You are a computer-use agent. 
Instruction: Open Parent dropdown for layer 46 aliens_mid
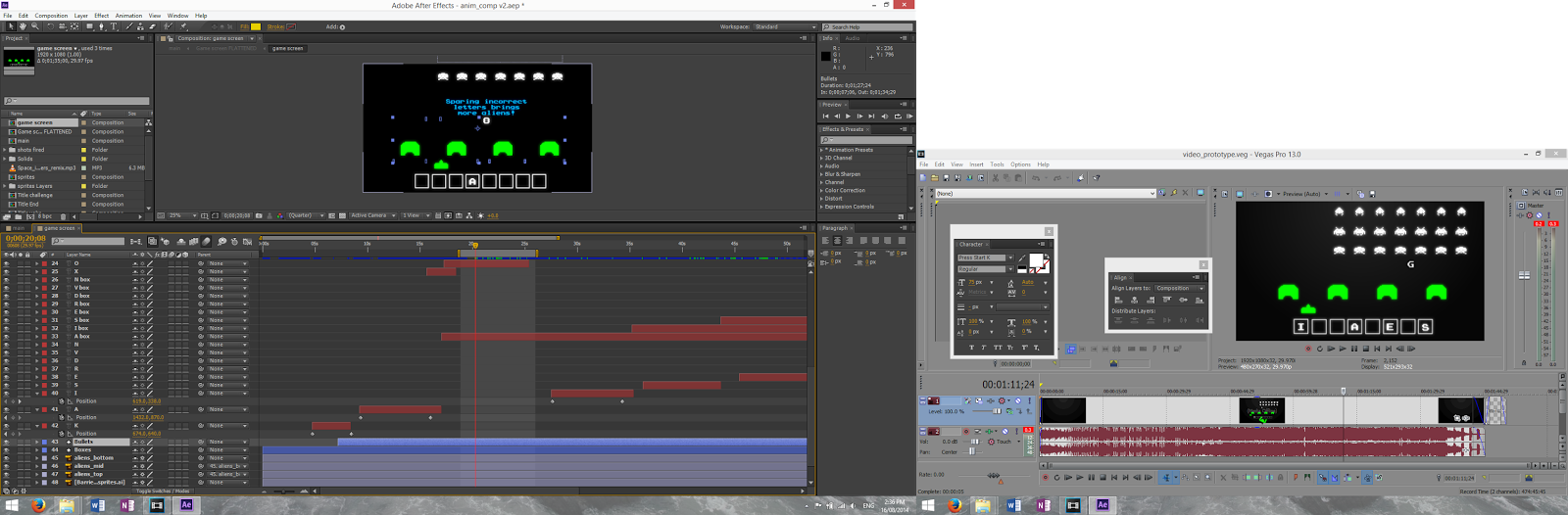227,466
